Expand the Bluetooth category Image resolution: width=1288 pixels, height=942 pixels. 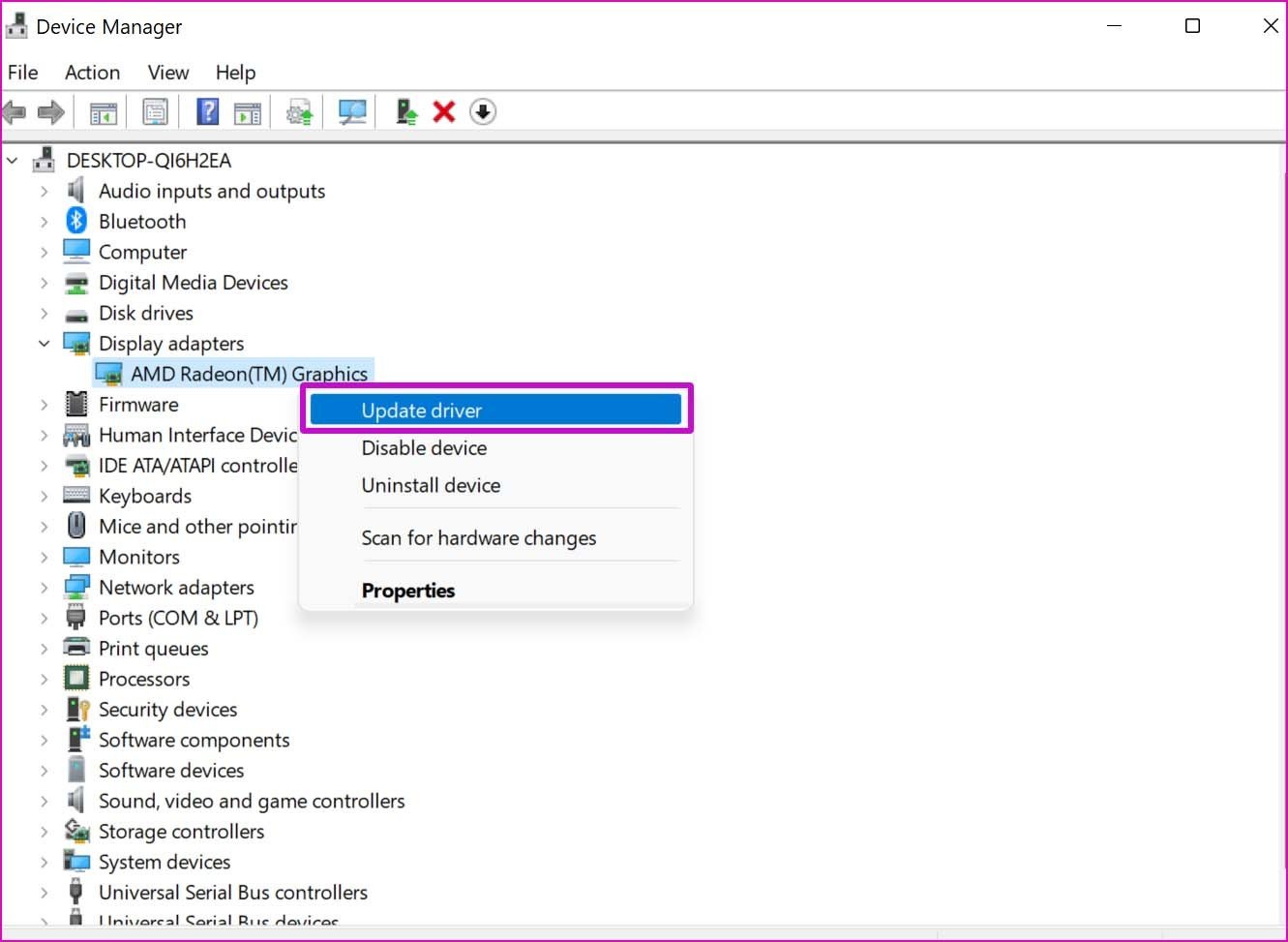[44, 222]
